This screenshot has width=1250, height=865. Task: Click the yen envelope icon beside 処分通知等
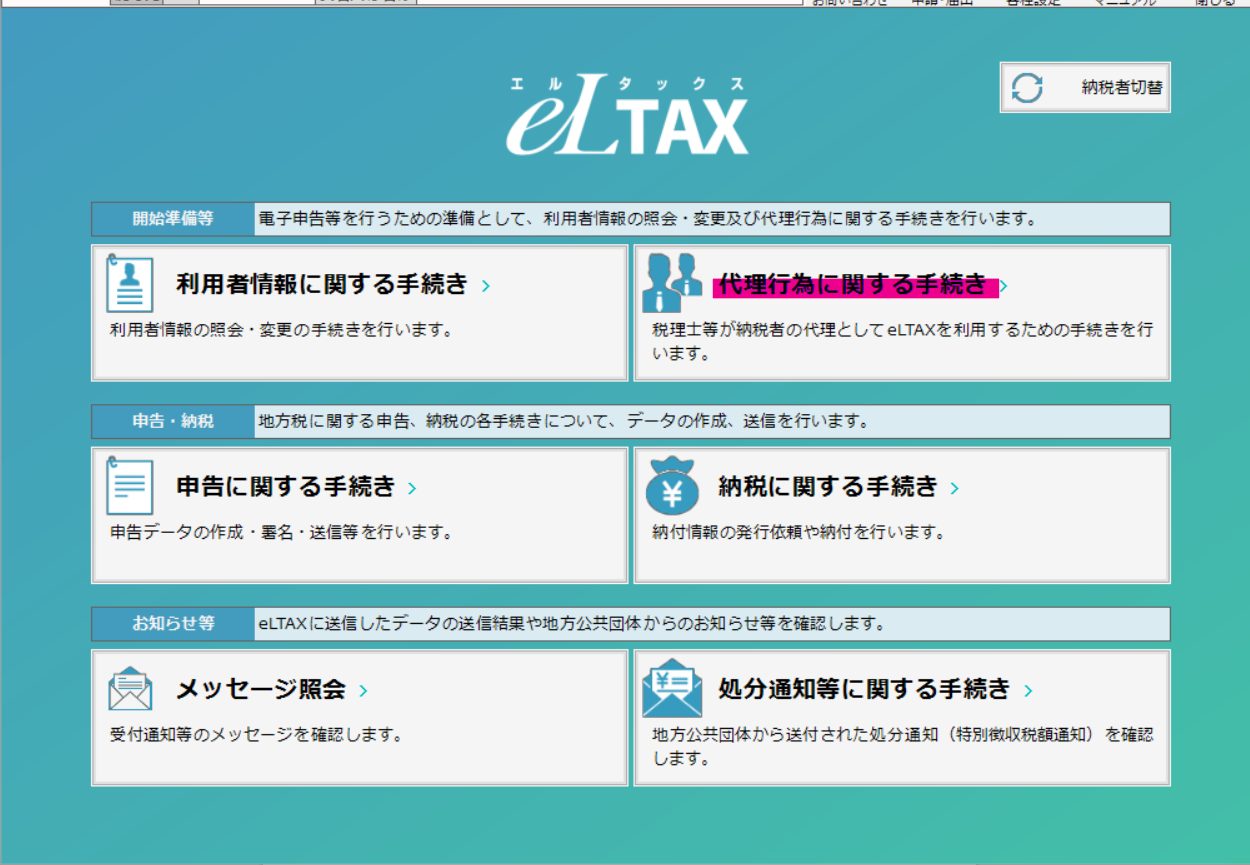tap(672, 688)
